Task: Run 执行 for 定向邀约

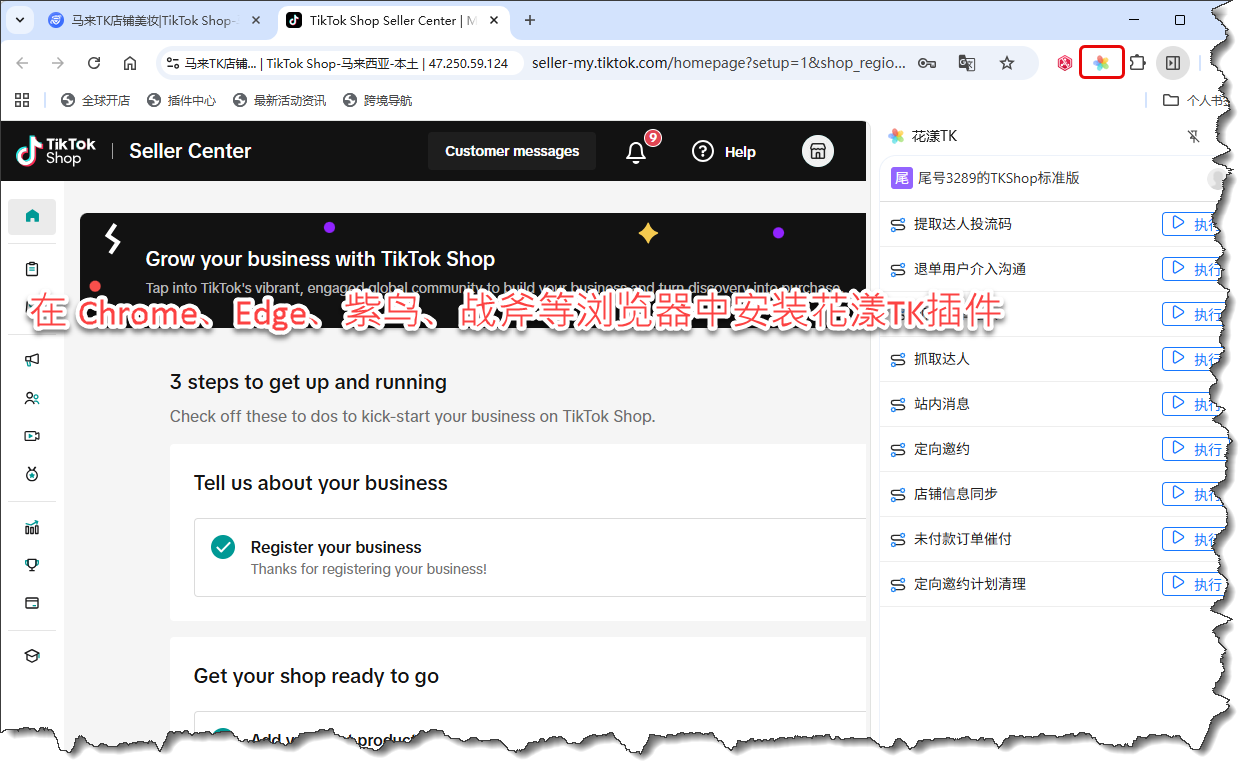Action: (x=1193, y=449)
